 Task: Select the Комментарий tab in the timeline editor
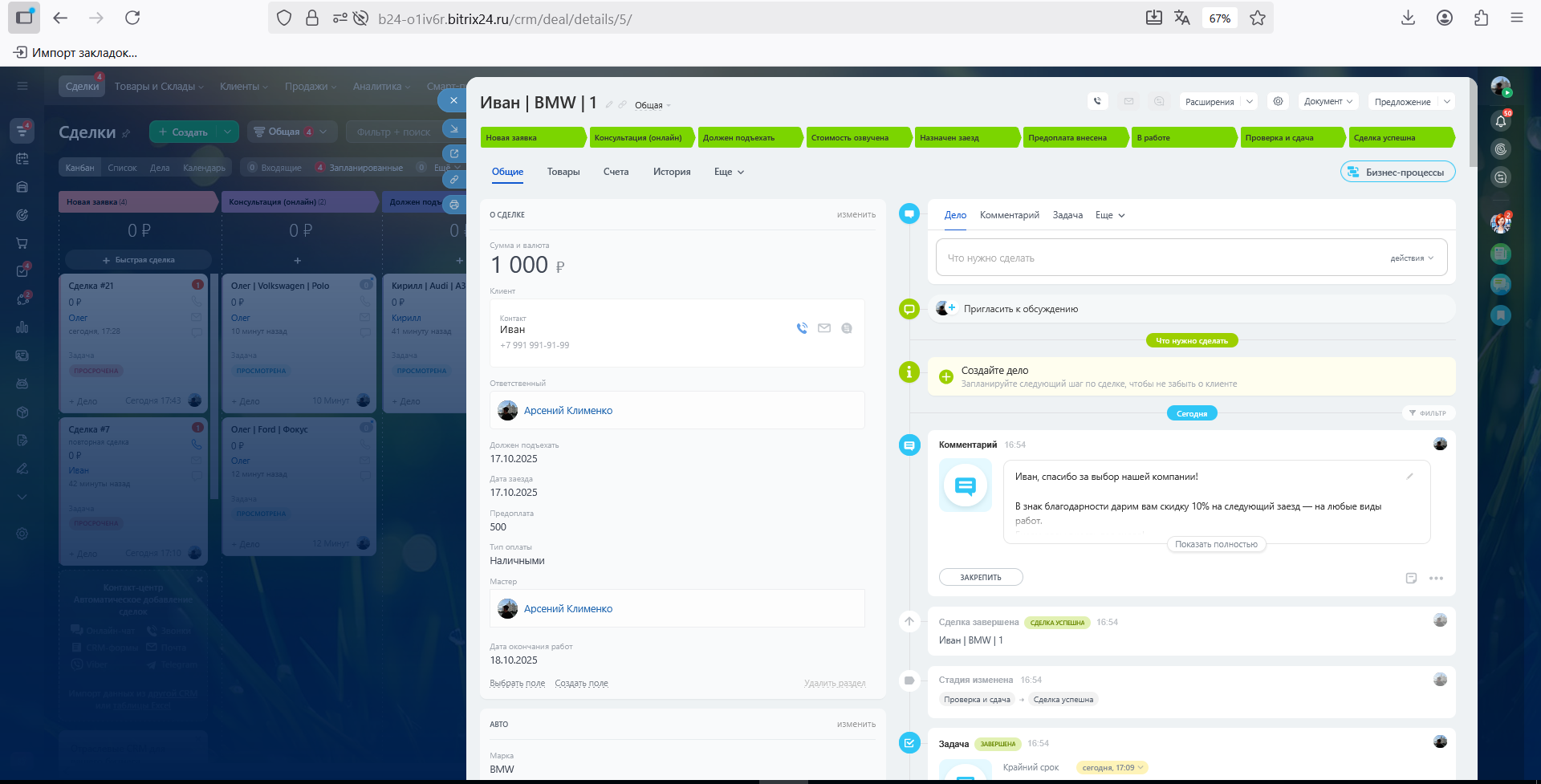pyautogui.click(x=1009, y=215)
